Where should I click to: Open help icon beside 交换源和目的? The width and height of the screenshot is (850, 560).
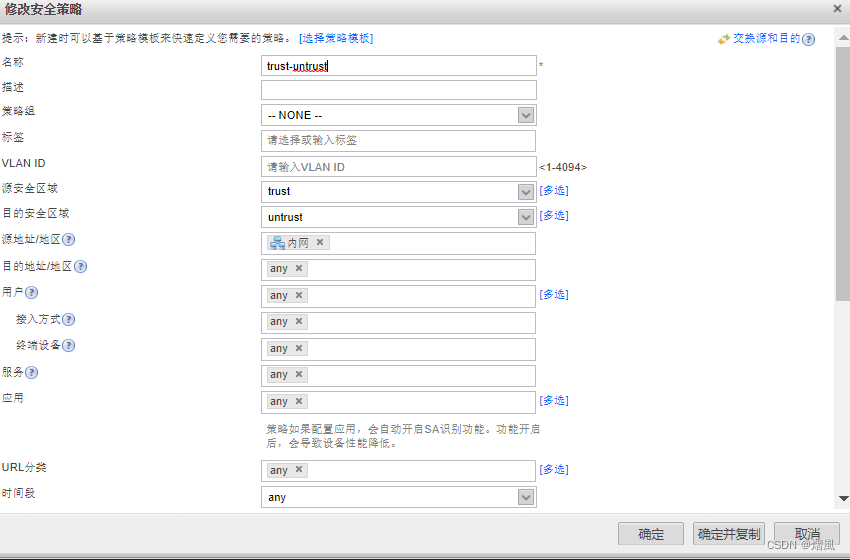(808, 39)
